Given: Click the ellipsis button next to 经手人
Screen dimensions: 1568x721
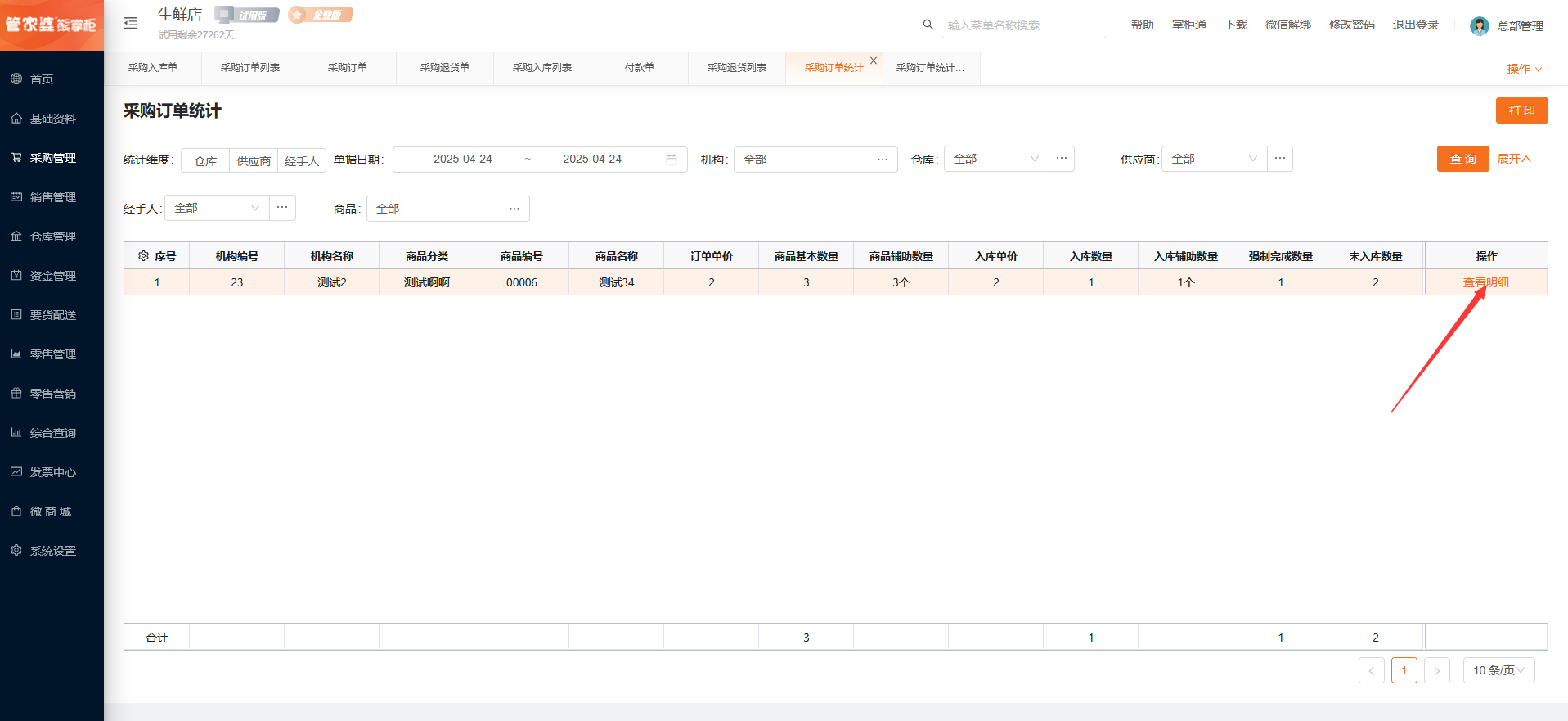Looking at the screenshot, I should click(x=282, y=208).
